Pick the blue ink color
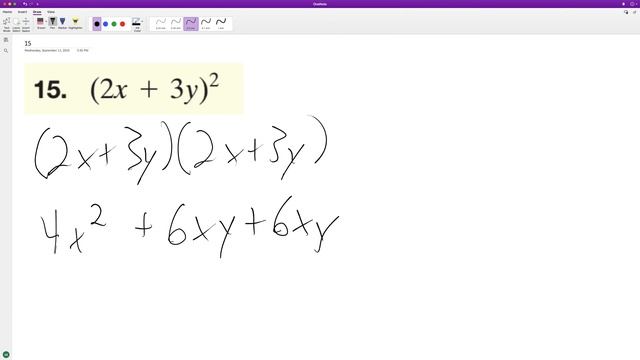Screen dimensions: 640x360 pos(105,24)
